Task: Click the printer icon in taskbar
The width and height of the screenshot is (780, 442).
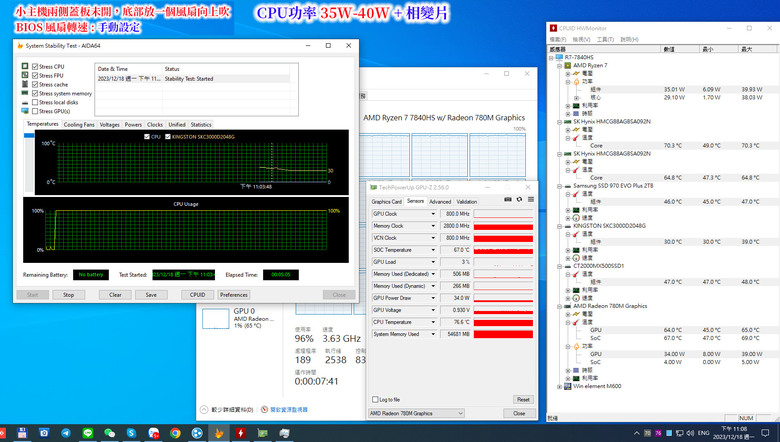Action: tap(285, 433)
